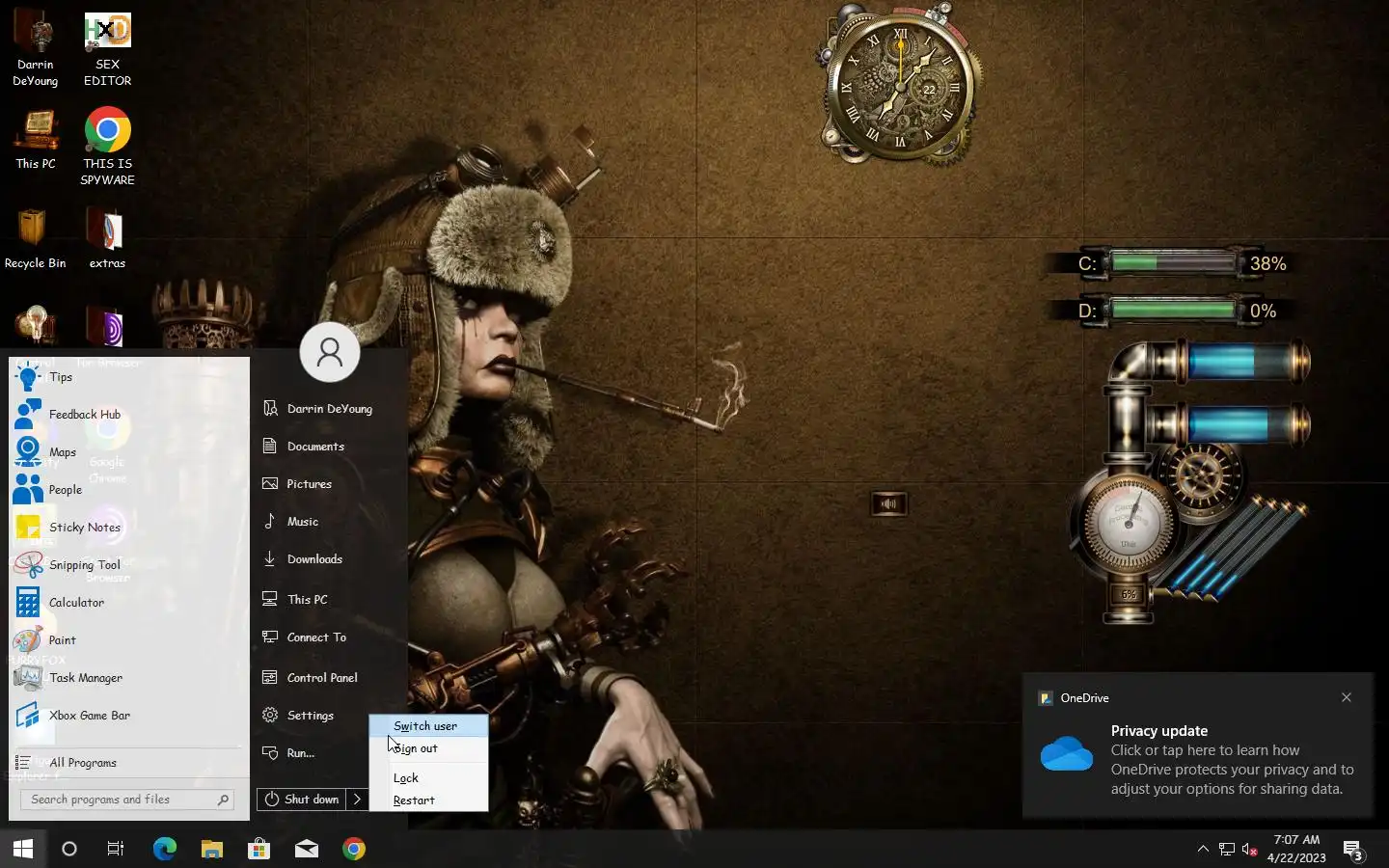This screenshot has width=1389, height=868.
Task: Select Restart from the power menu
Action: (428, 800)
